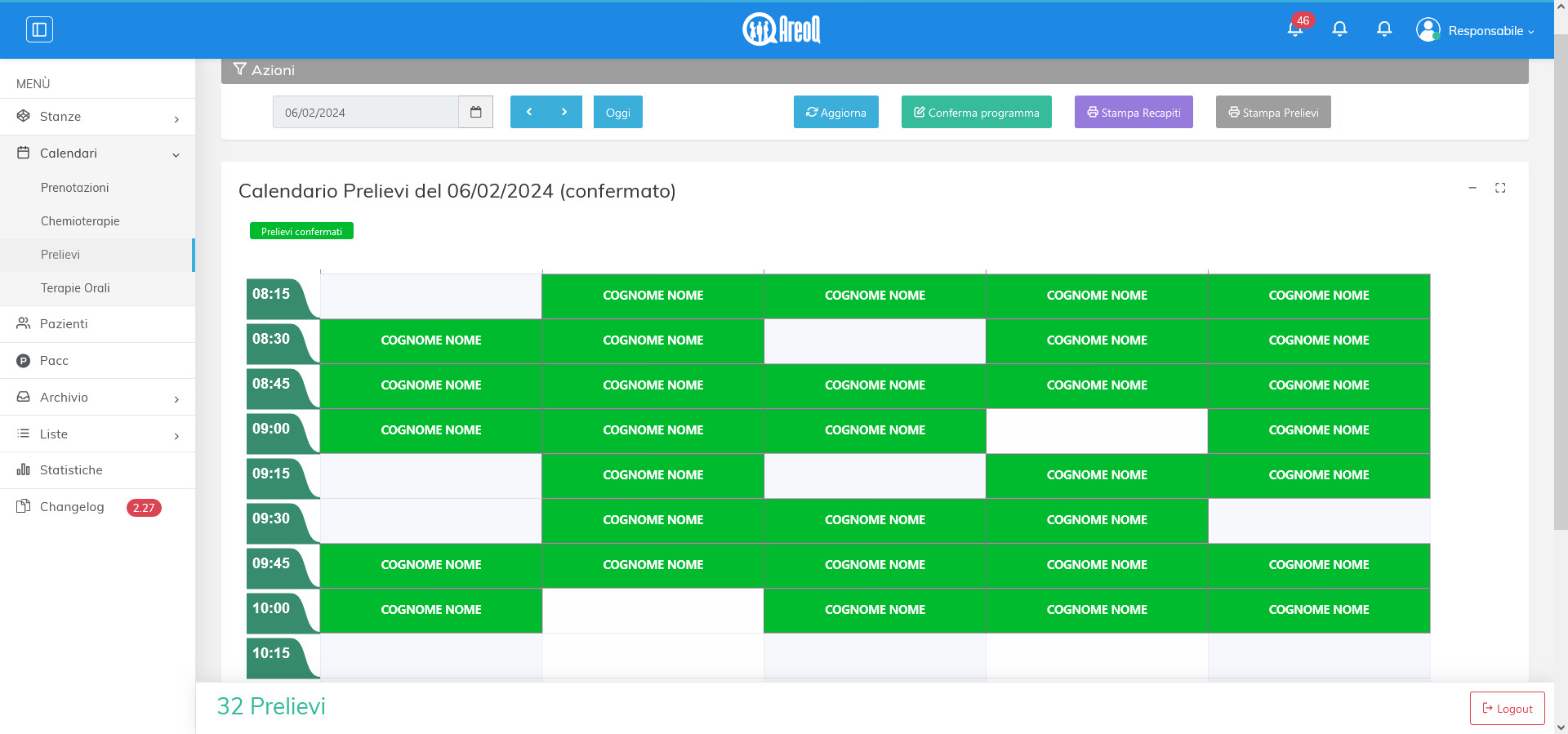Click Stampa Recapiti button
Viewport: 1568px width, 734px height.
pos(1133,113)
